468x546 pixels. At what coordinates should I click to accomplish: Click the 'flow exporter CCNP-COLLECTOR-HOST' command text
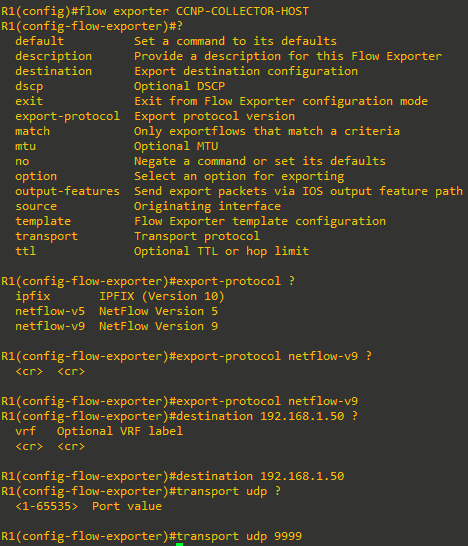[x=193, y=11]
